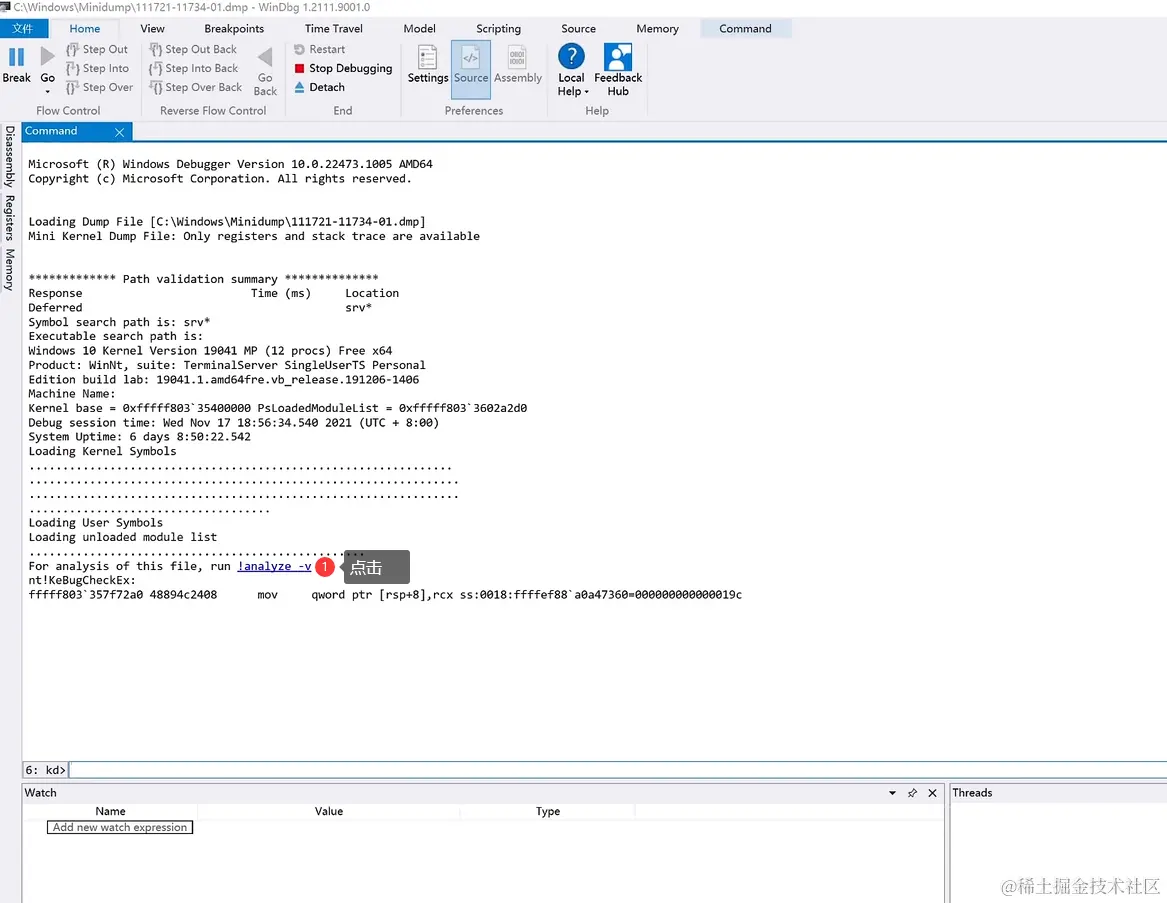The image size is (1167, 903).
Task: Click the !analyze -v link
Action: (x=275, y=567)
